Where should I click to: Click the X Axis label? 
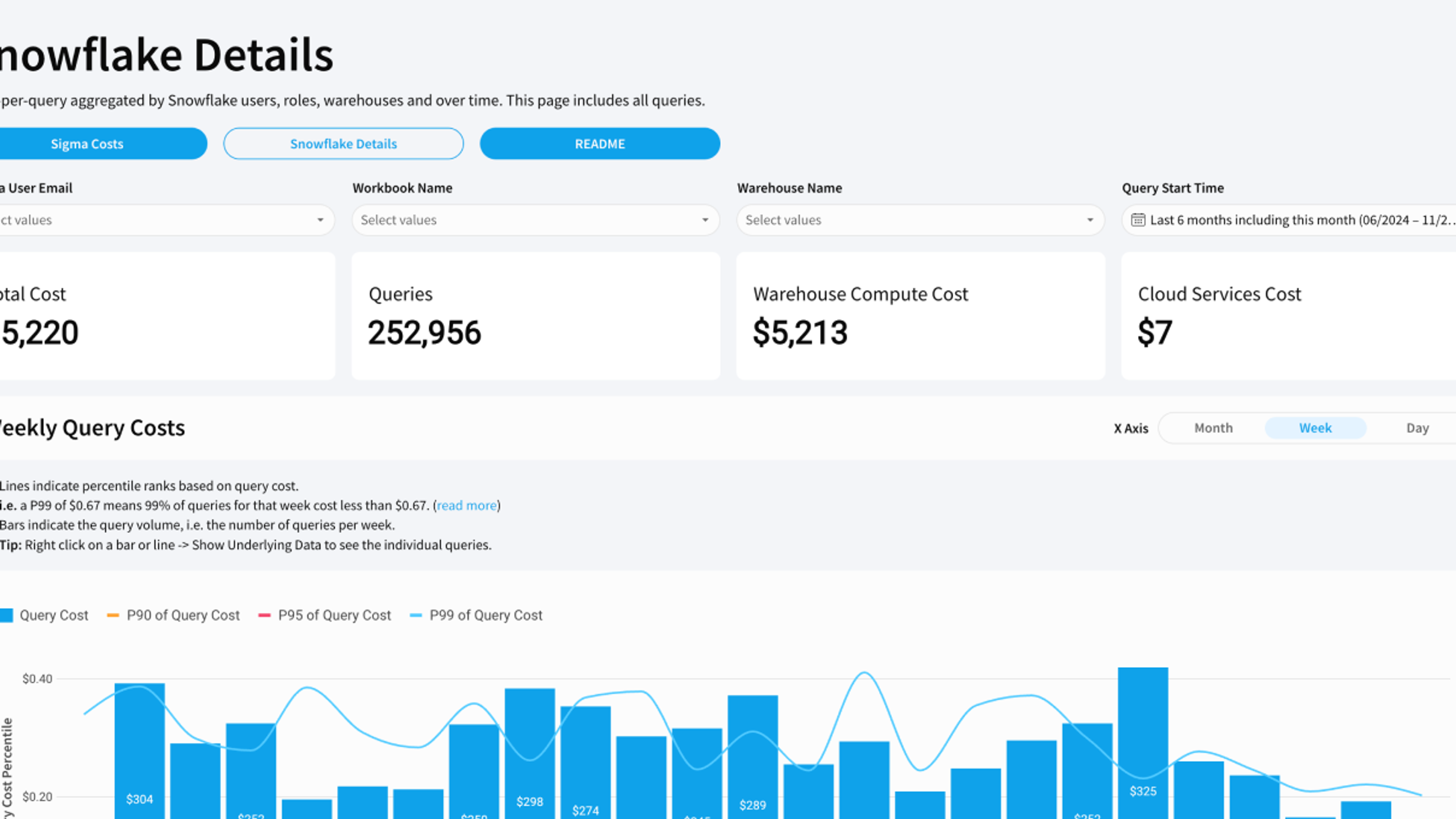click(1131, 428)
